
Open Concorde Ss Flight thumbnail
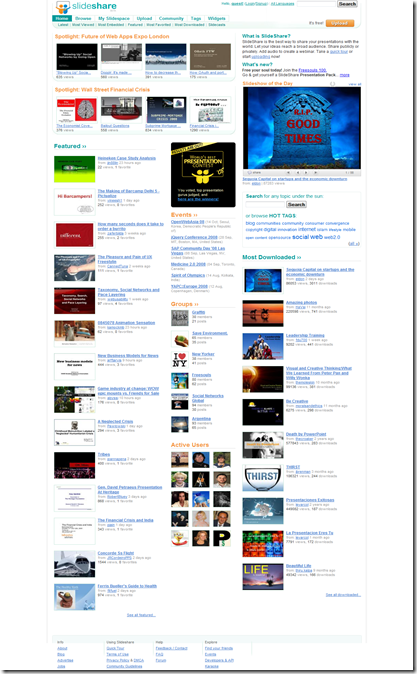[74, 564]
